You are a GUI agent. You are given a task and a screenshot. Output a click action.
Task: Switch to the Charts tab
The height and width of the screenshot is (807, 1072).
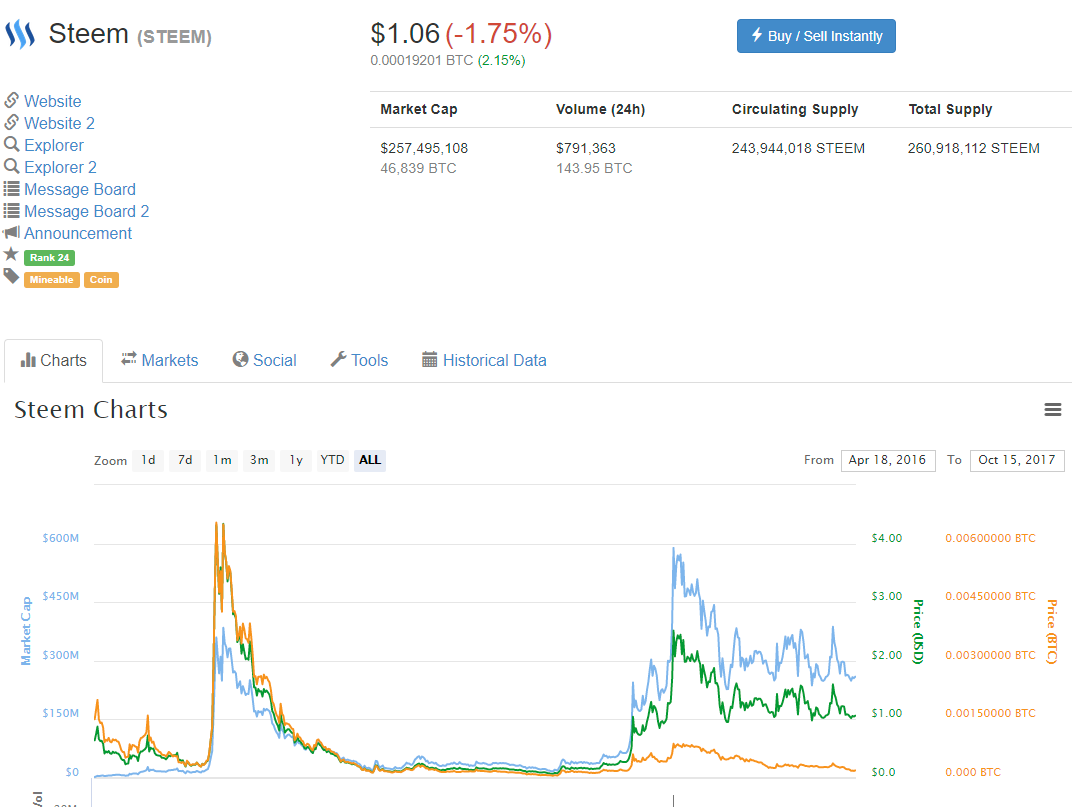pyautogui.click(x=53, y=360)
